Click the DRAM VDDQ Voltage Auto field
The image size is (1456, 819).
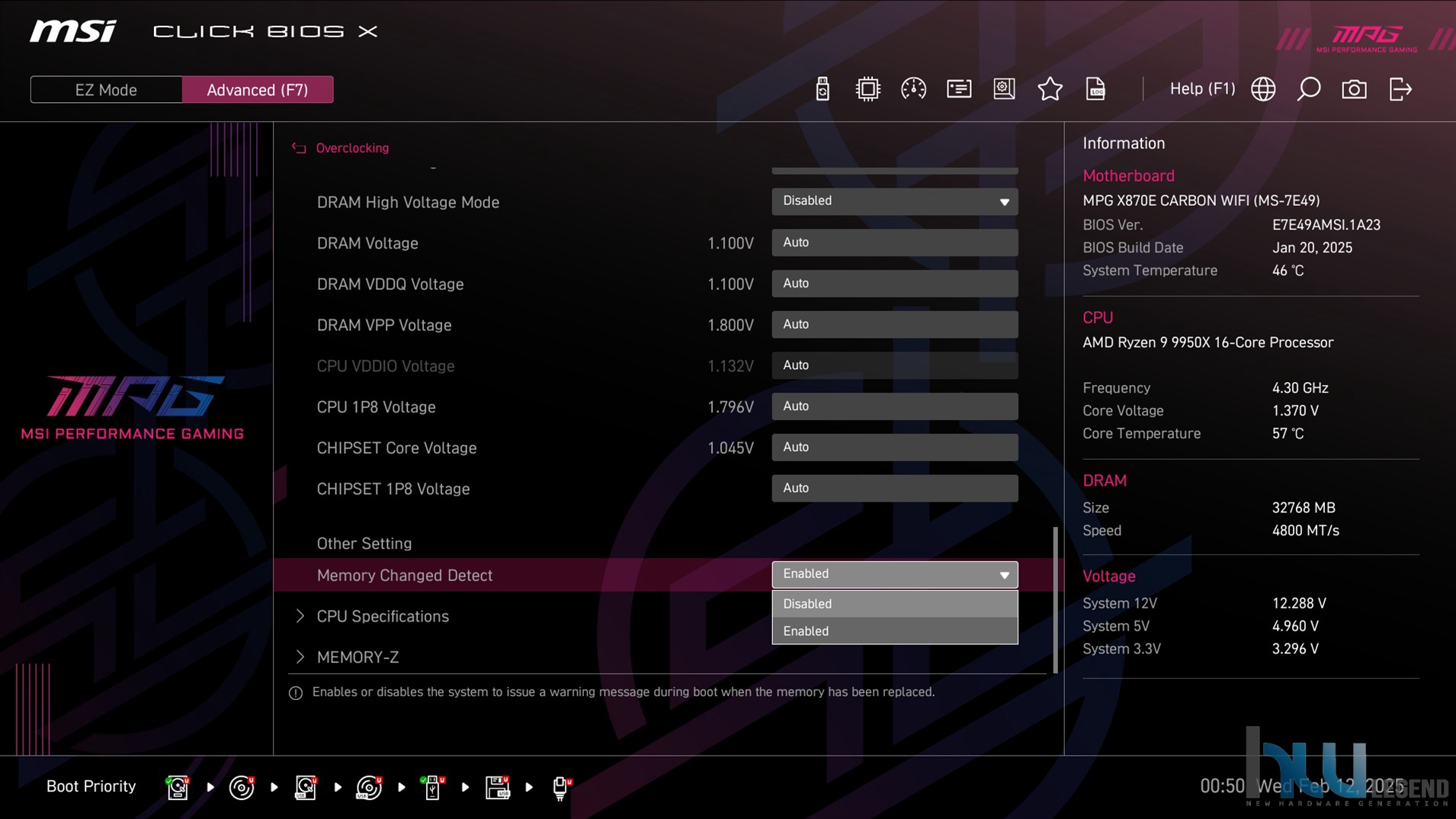point(894,284)
